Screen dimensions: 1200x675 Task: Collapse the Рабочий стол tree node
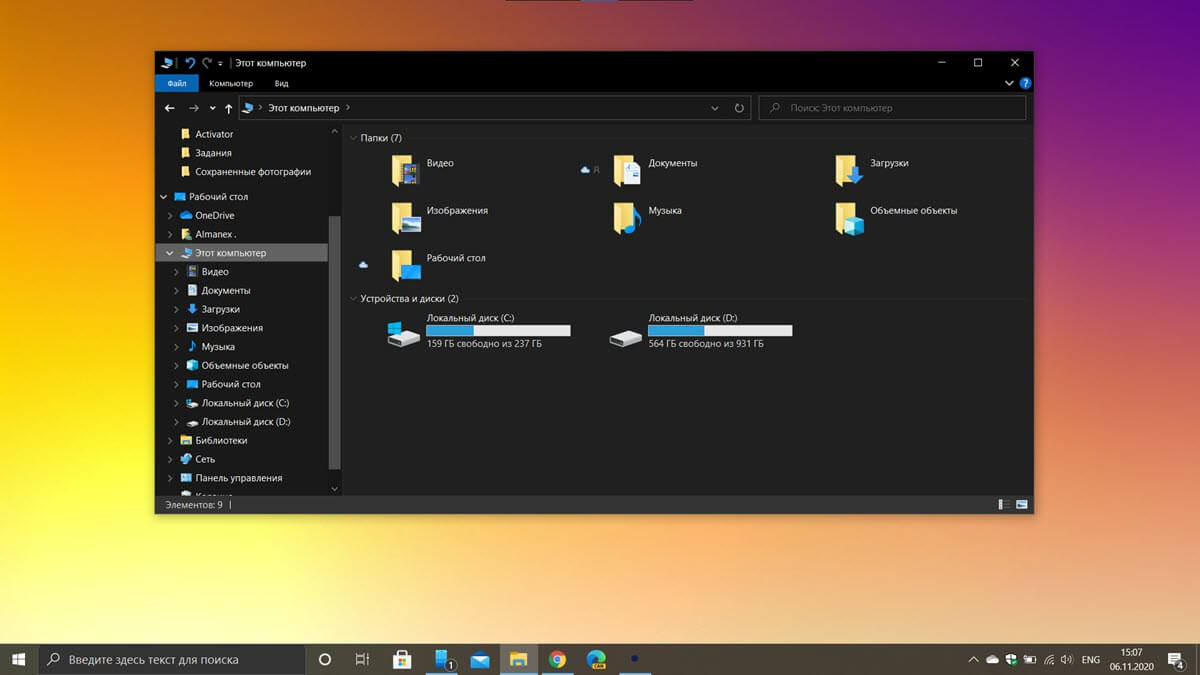click(x=165, y=197)
